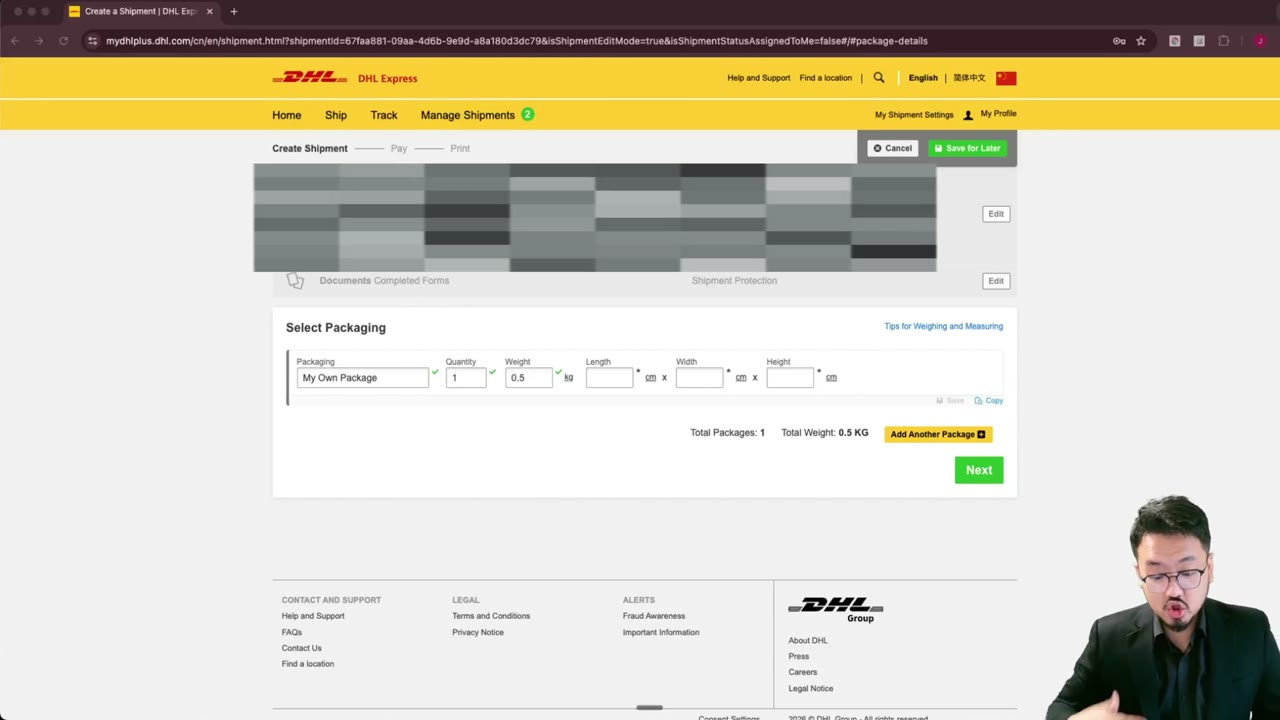1280x720 pixels.
Task: Reload the page with browser refresh icon
Action: (x=63, y=41)
